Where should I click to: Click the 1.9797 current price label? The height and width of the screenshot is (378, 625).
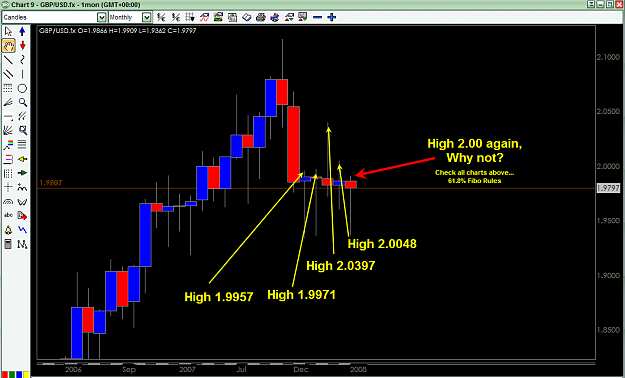coord(608,188)
